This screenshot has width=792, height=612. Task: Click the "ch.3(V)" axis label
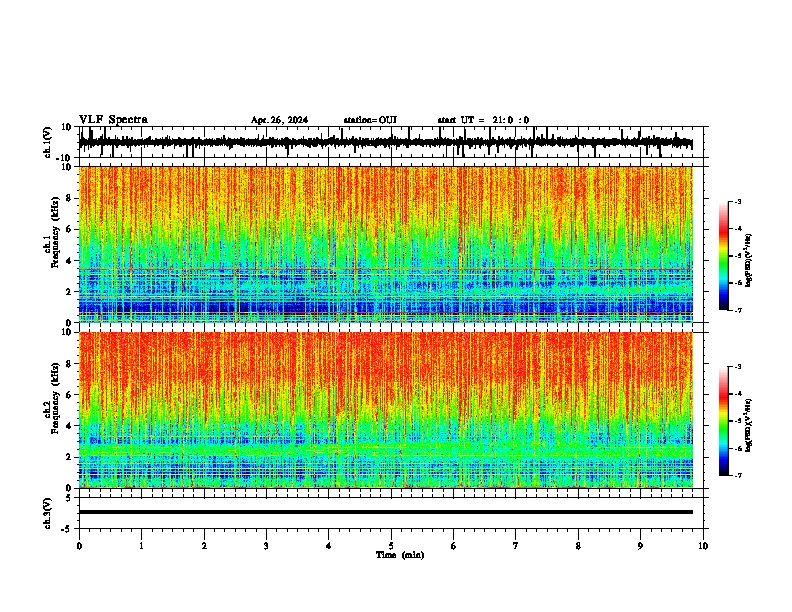[48, 513]
